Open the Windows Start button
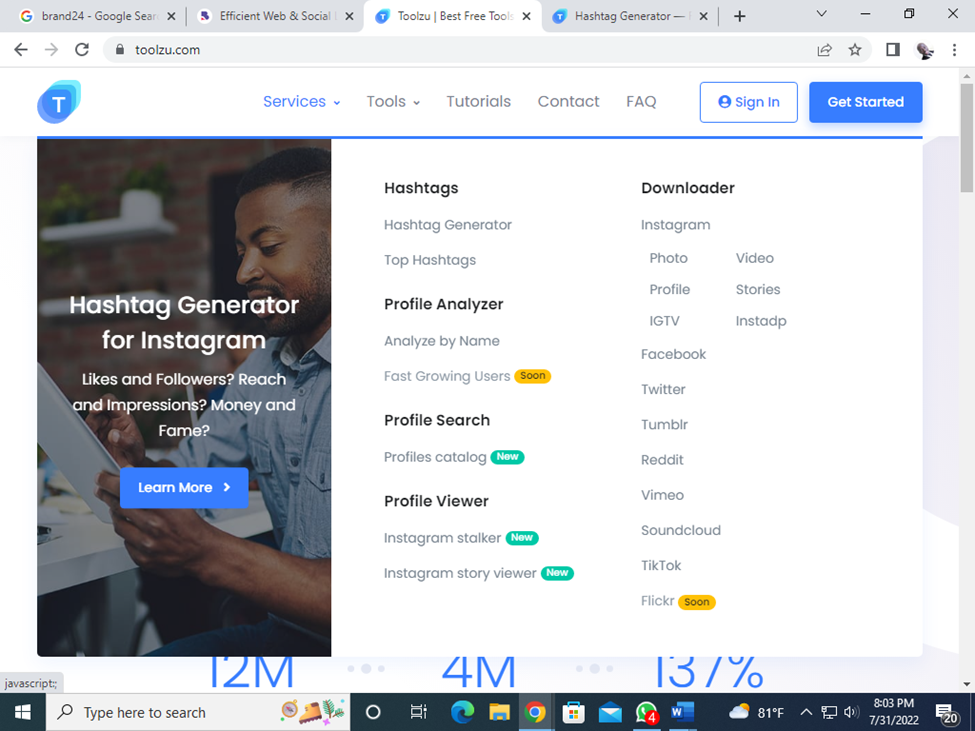Viewport: 975px width, 731px height. (x=22, y=712)
